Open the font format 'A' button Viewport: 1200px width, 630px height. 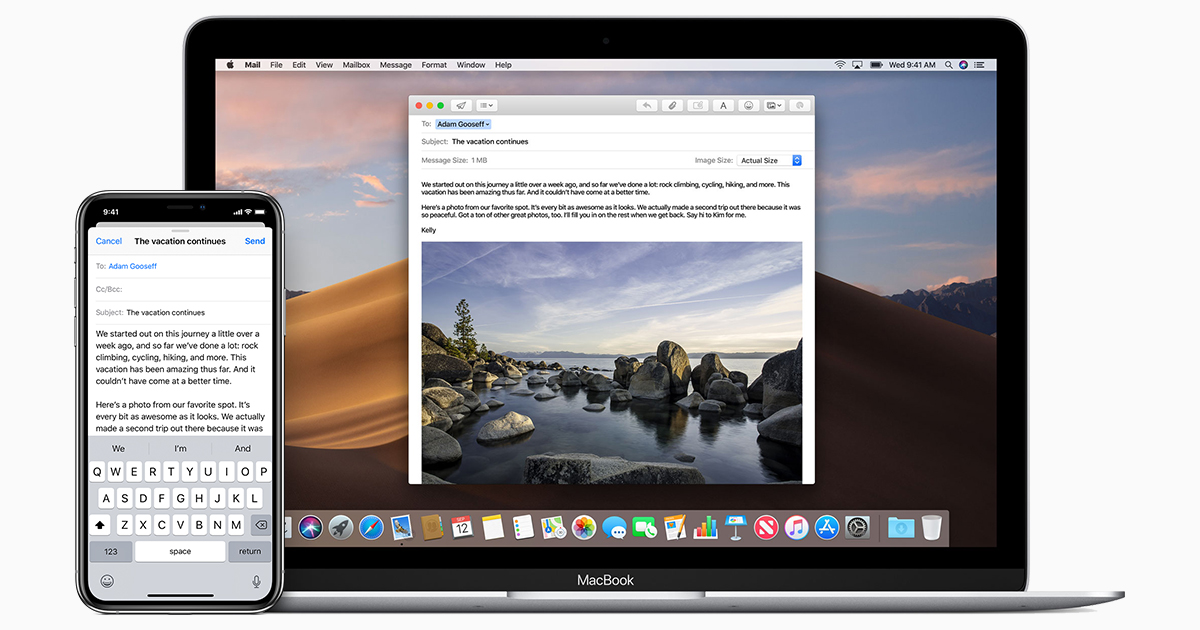(722, 105)
